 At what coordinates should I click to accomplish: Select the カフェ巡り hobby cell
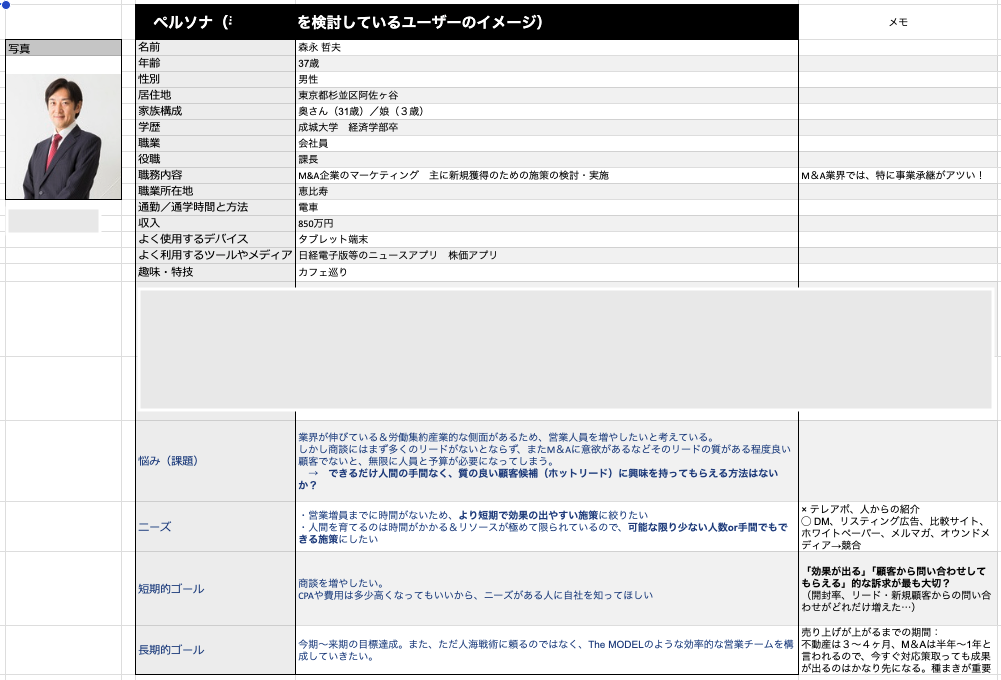click(x=546, y=272)
